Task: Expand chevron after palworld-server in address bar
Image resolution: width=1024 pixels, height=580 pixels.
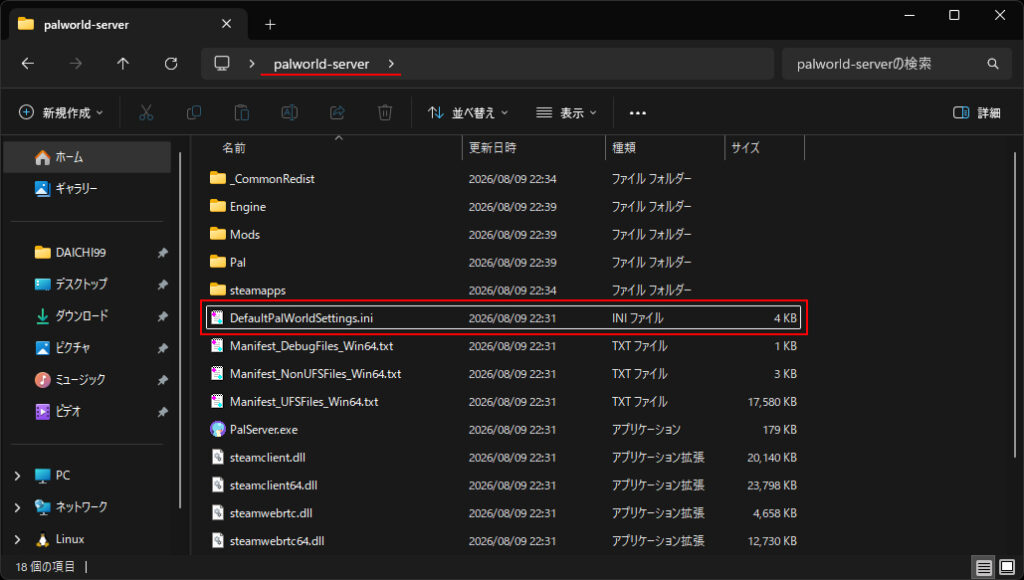Action: click(391, 64)
